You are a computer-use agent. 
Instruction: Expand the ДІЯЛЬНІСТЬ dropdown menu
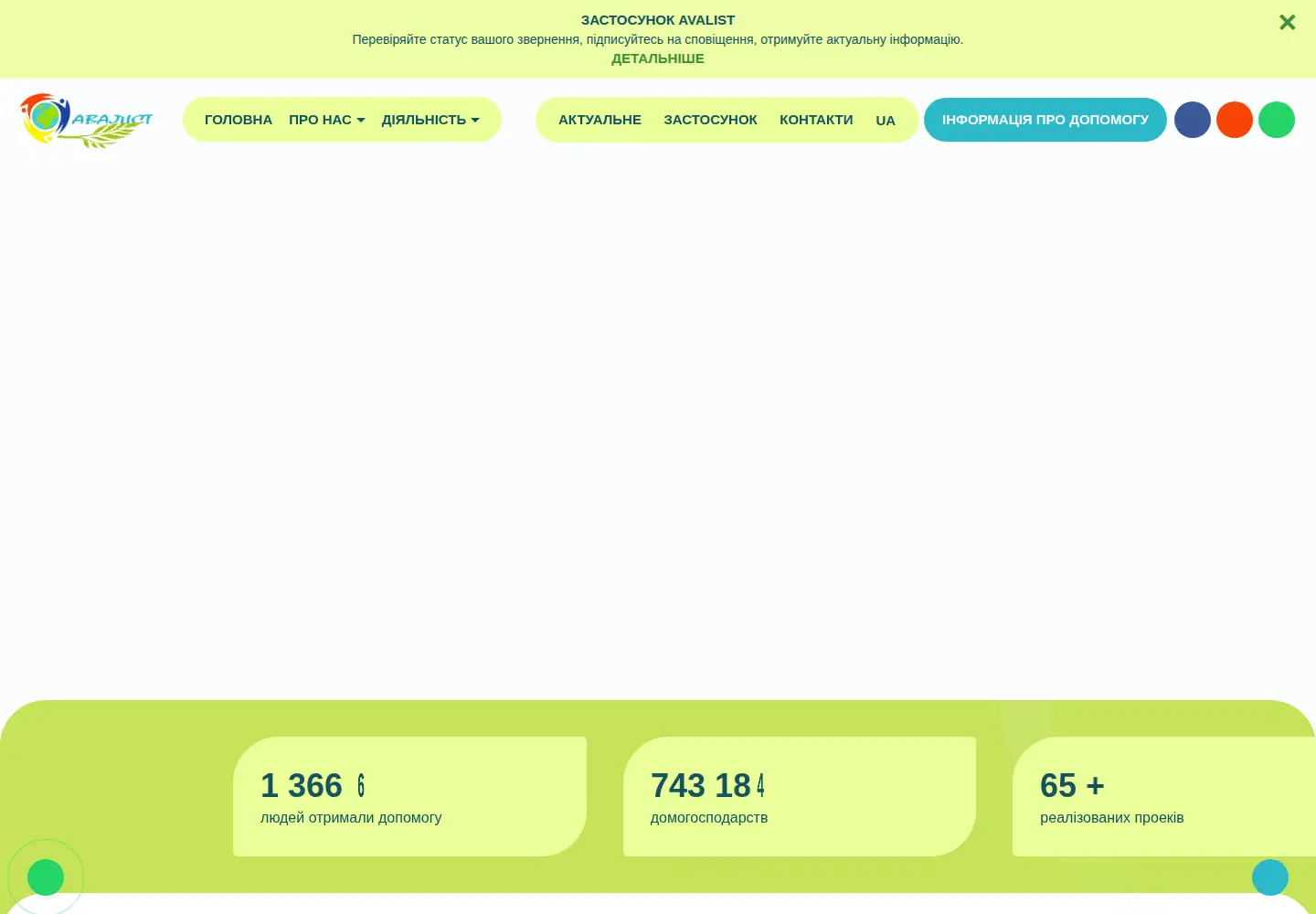(430, 120)
